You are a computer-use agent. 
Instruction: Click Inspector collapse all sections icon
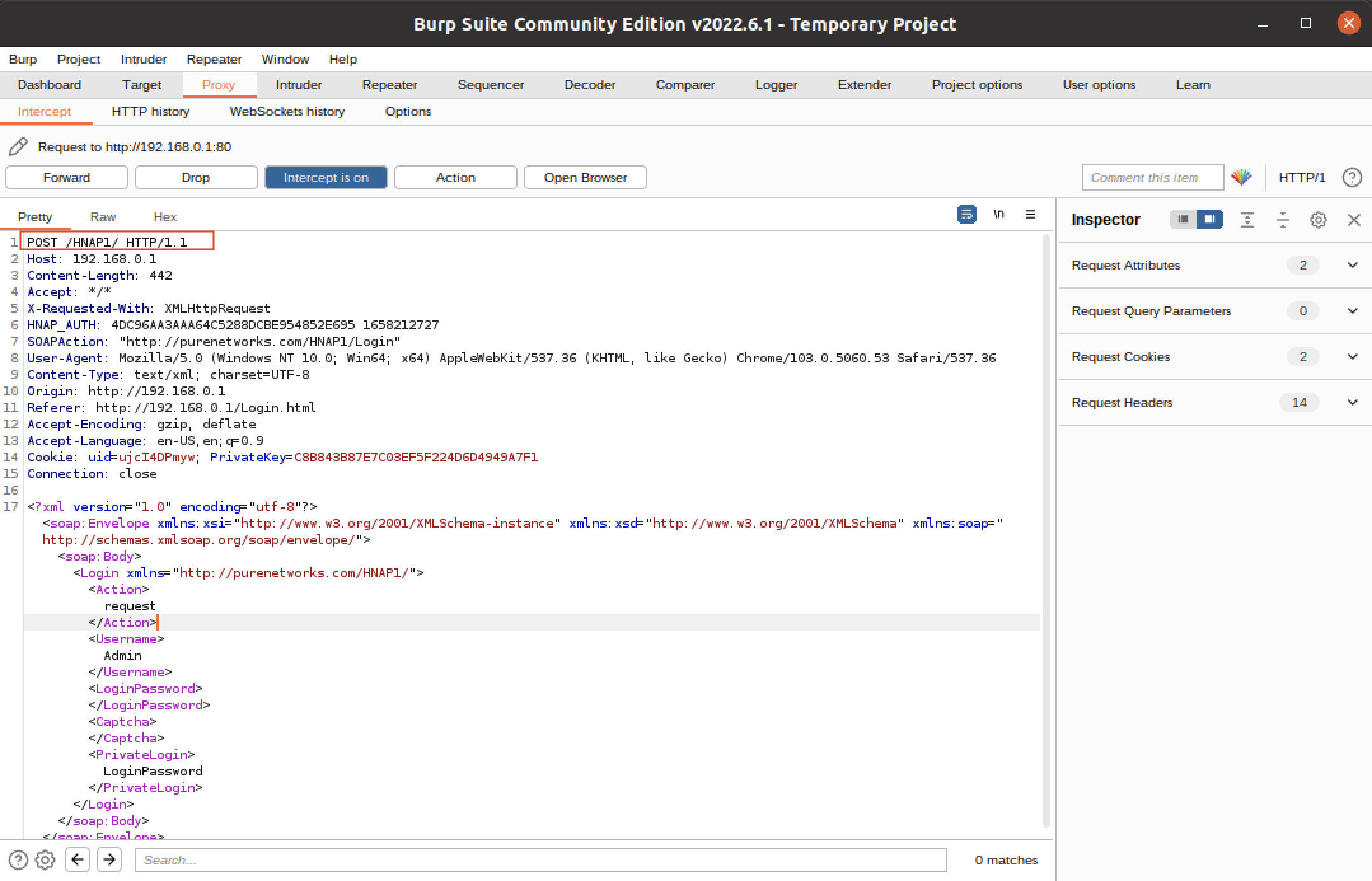1282,219
